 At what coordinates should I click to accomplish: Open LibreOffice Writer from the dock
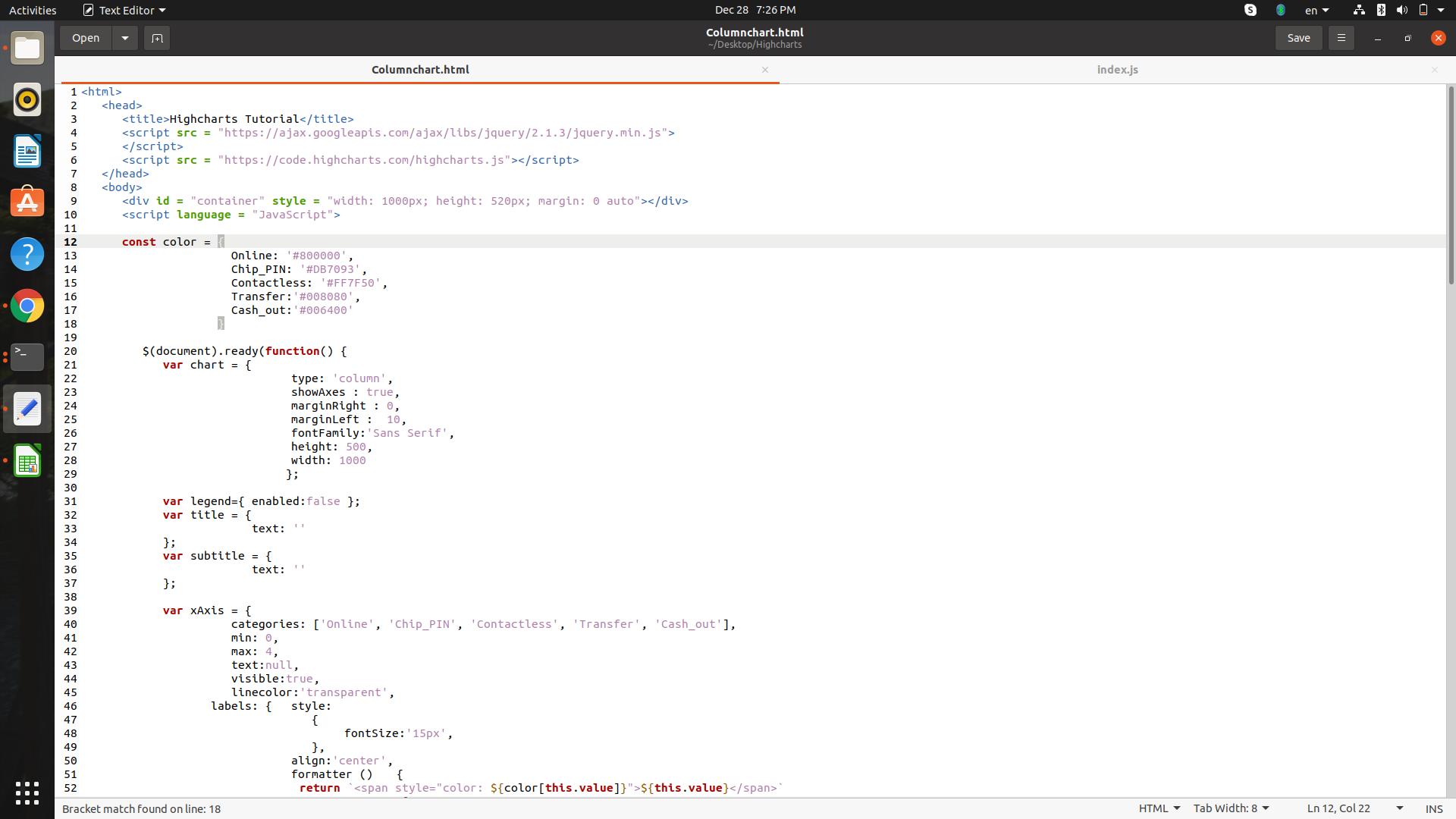[x=27, y=152]
